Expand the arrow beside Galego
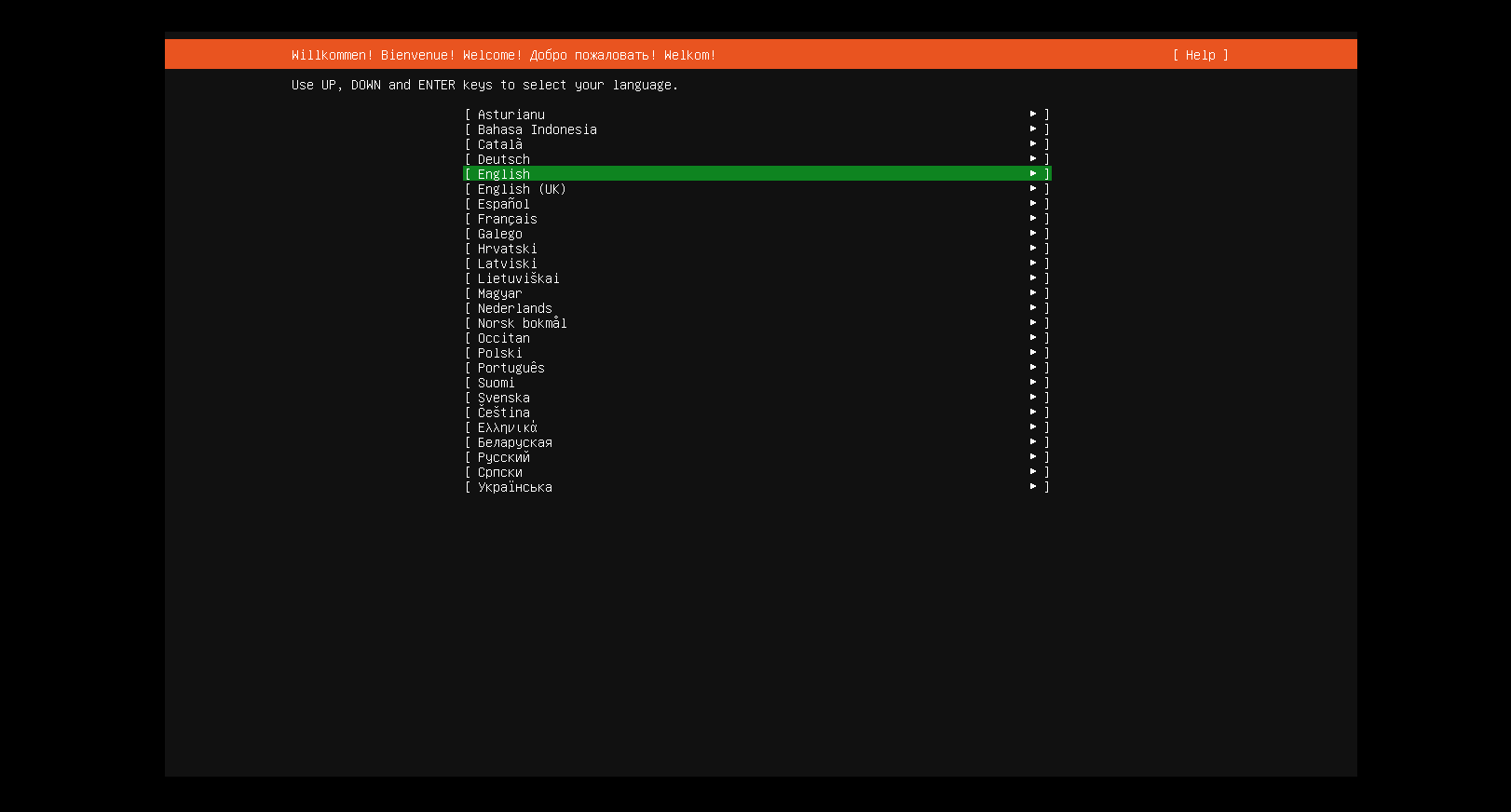The width and height of the screenshot is (1511, 812). pos(1033,234)
